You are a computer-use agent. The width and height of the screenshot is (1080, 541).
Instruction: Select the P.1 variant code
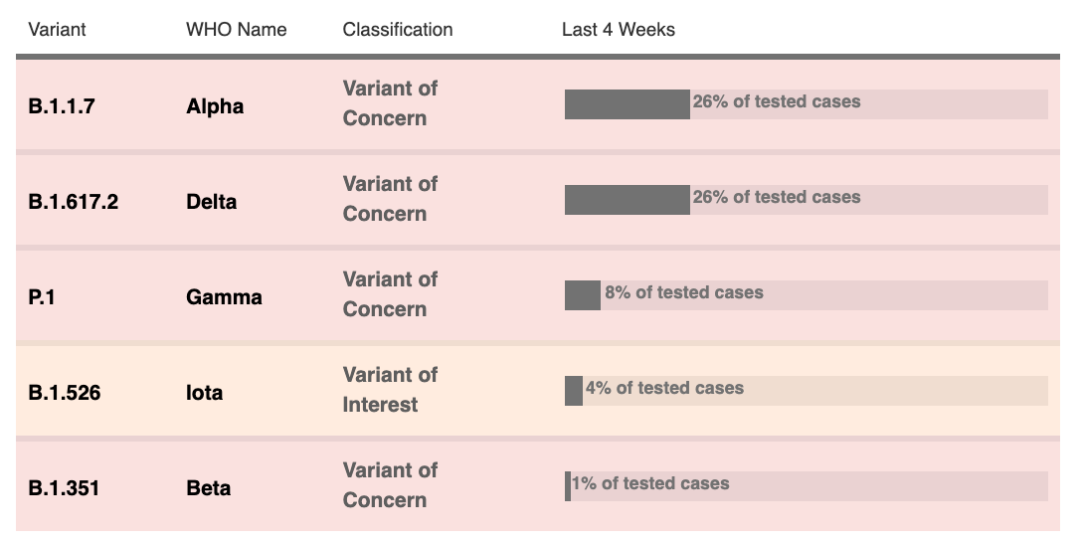pyautogui.click(x=41, y=297)
